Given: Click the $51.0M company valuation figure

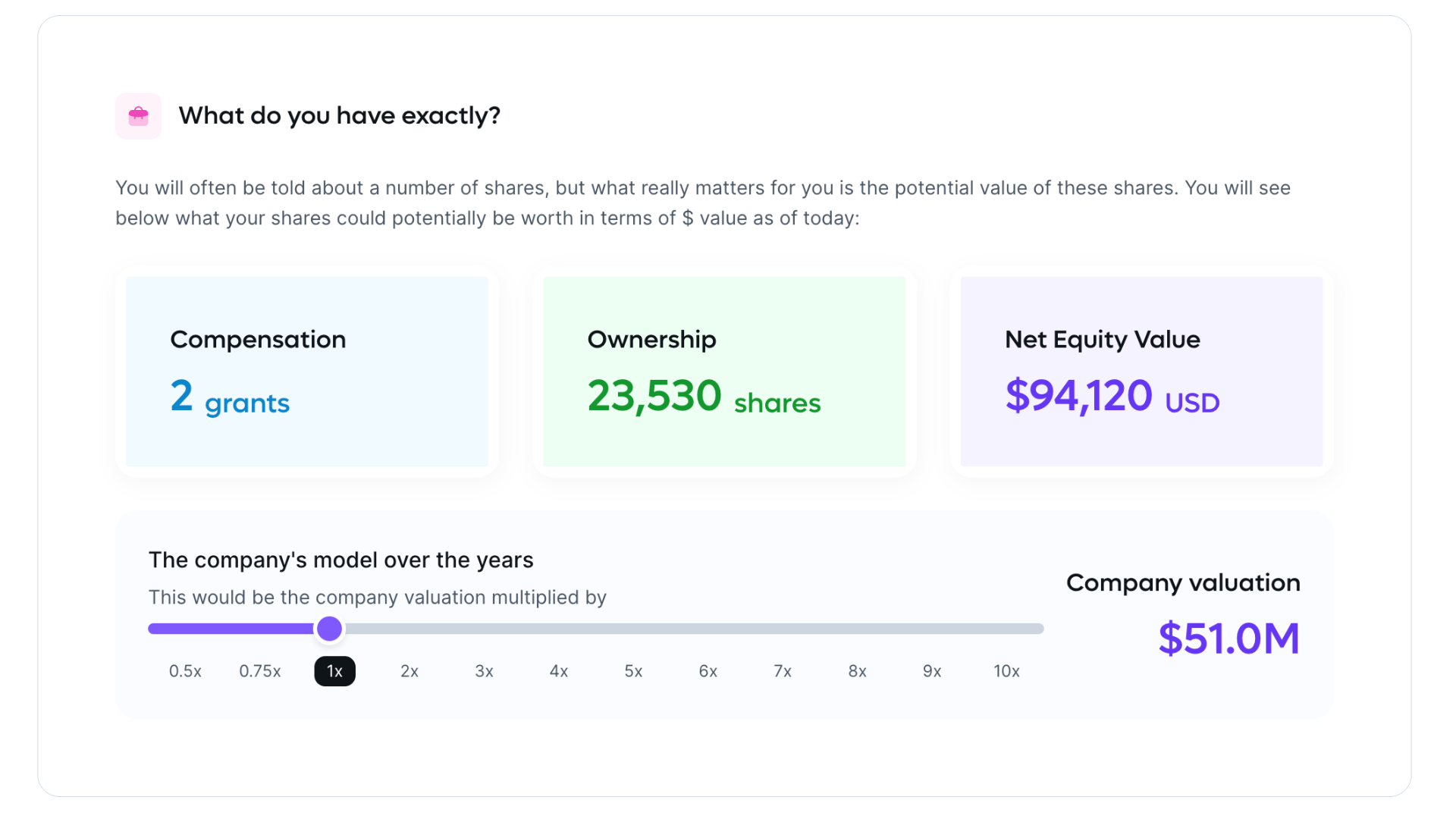Looking at the screenshot, I should click(1228, 639).
